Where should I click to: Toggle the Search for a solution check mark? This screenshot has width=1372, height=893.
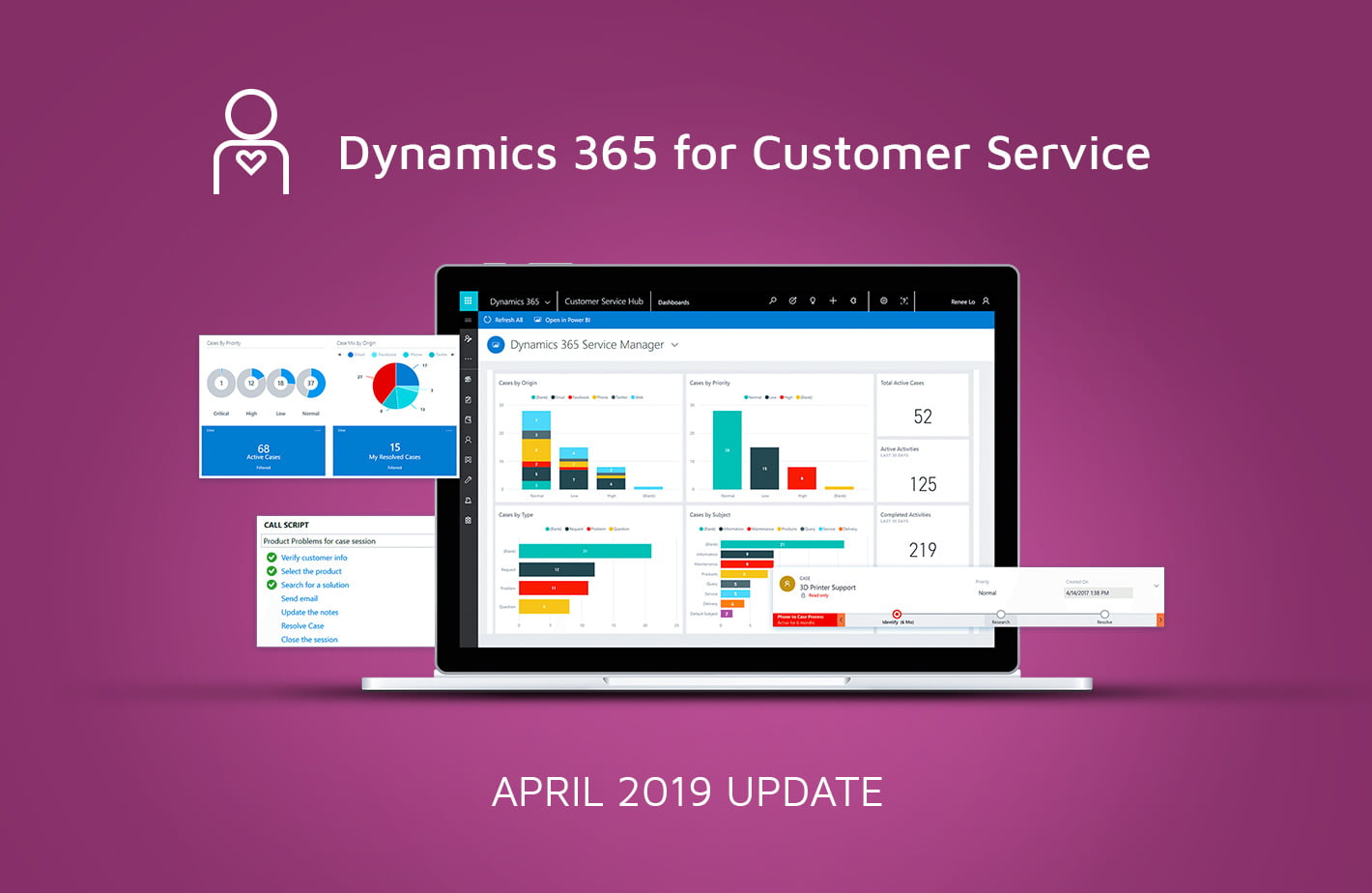point(272,585)
